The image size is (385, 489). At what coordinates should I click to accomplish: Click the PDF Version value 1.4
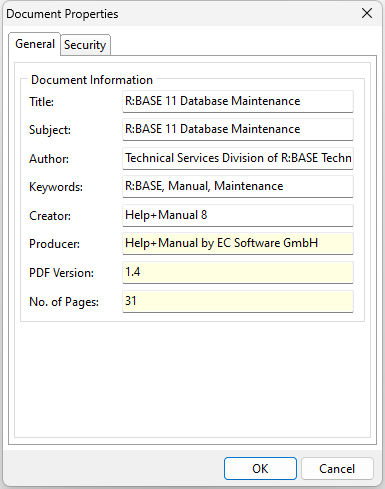click(x=238, y=272)
